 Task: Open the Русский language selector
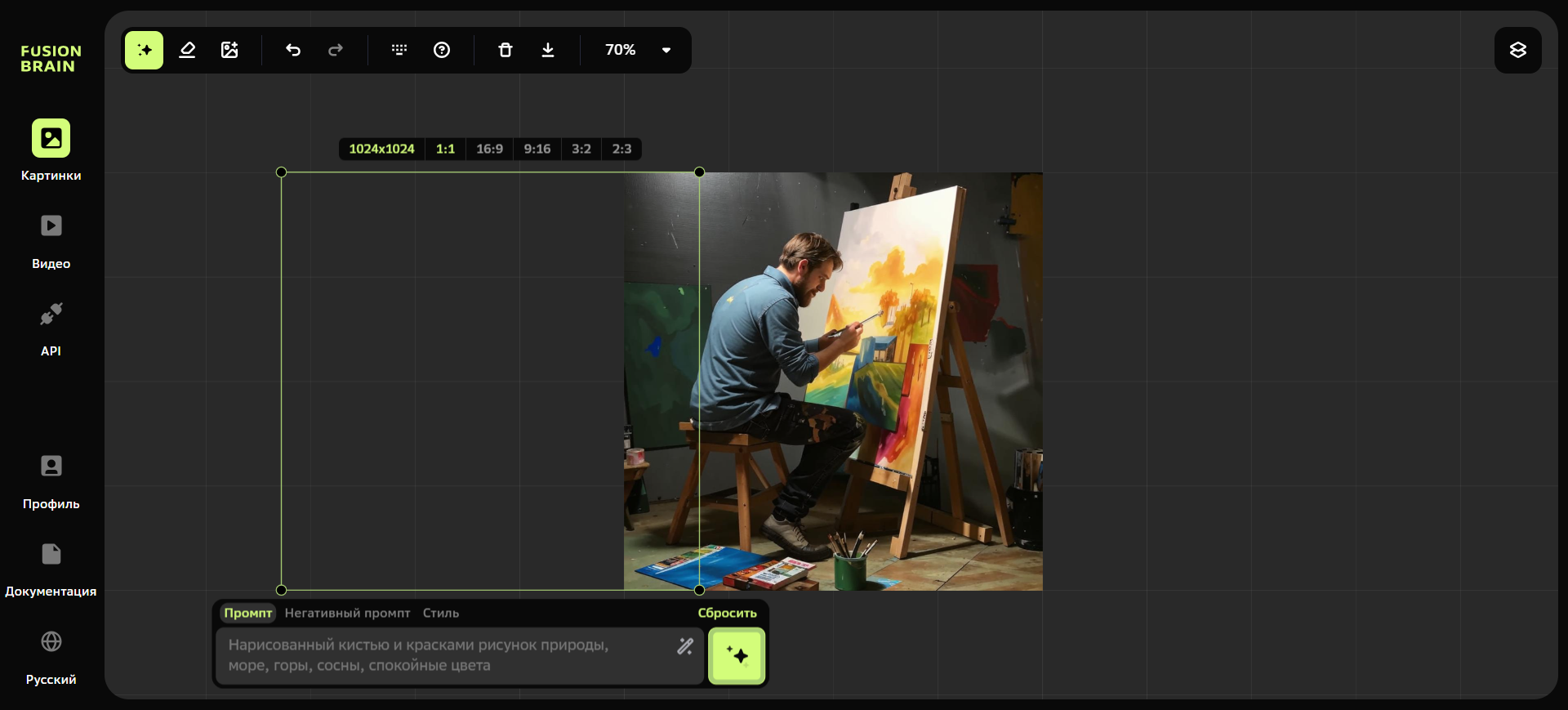tap(51, 656)
